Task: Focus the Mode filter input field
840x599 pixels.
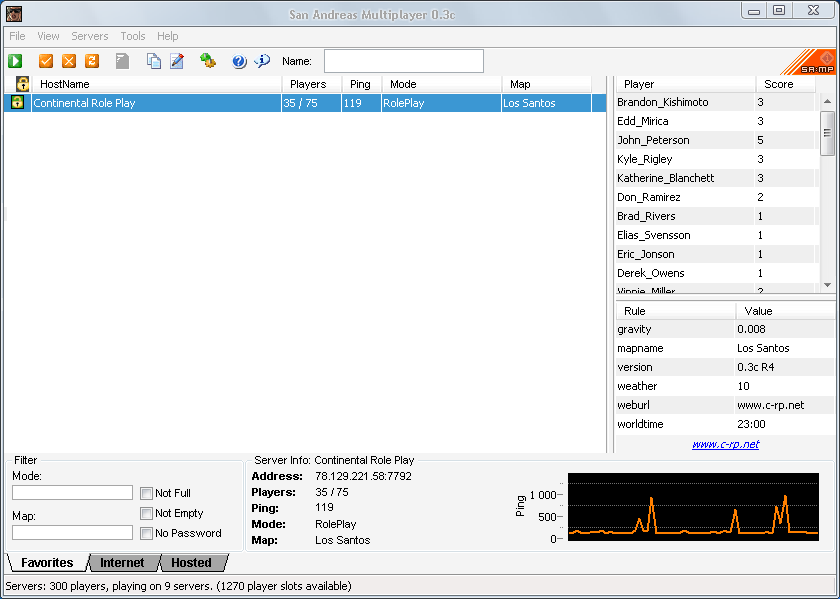Action: (72, 492)
